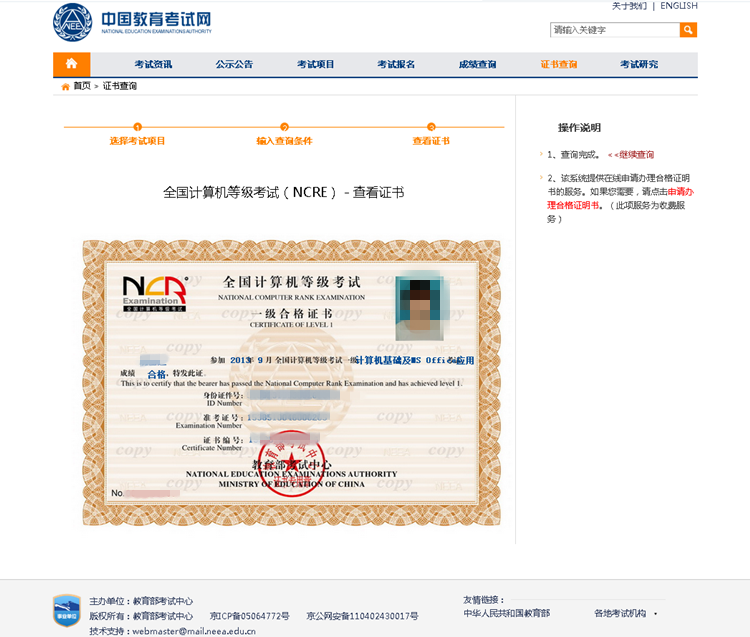Click the blurred Examination Number value
This screenshot has height=637, width=750.
[288, 417]
